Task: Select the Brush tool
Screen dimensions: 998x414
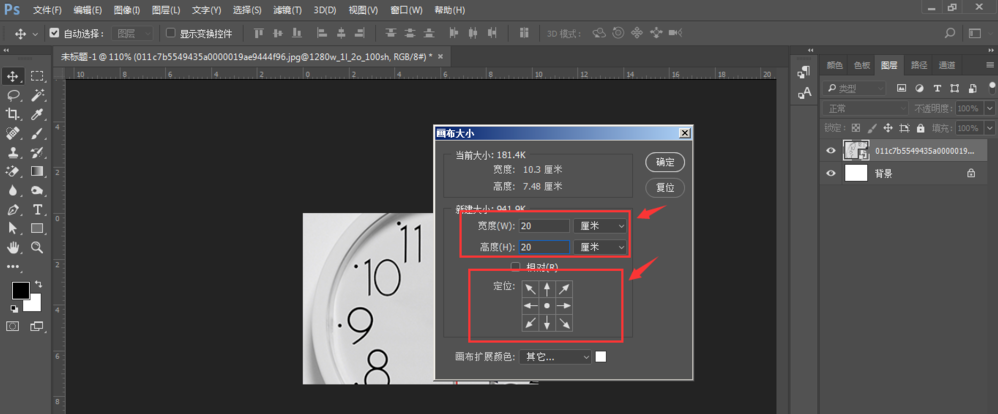Action: click(x=37, y=133)
